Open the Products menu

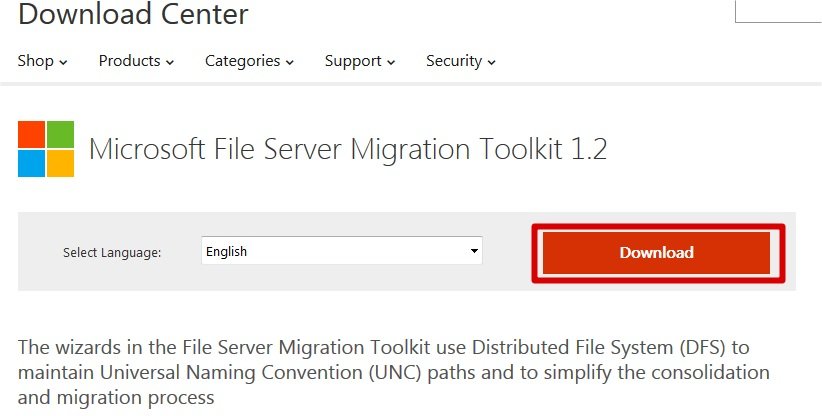(x=130, y=61)
